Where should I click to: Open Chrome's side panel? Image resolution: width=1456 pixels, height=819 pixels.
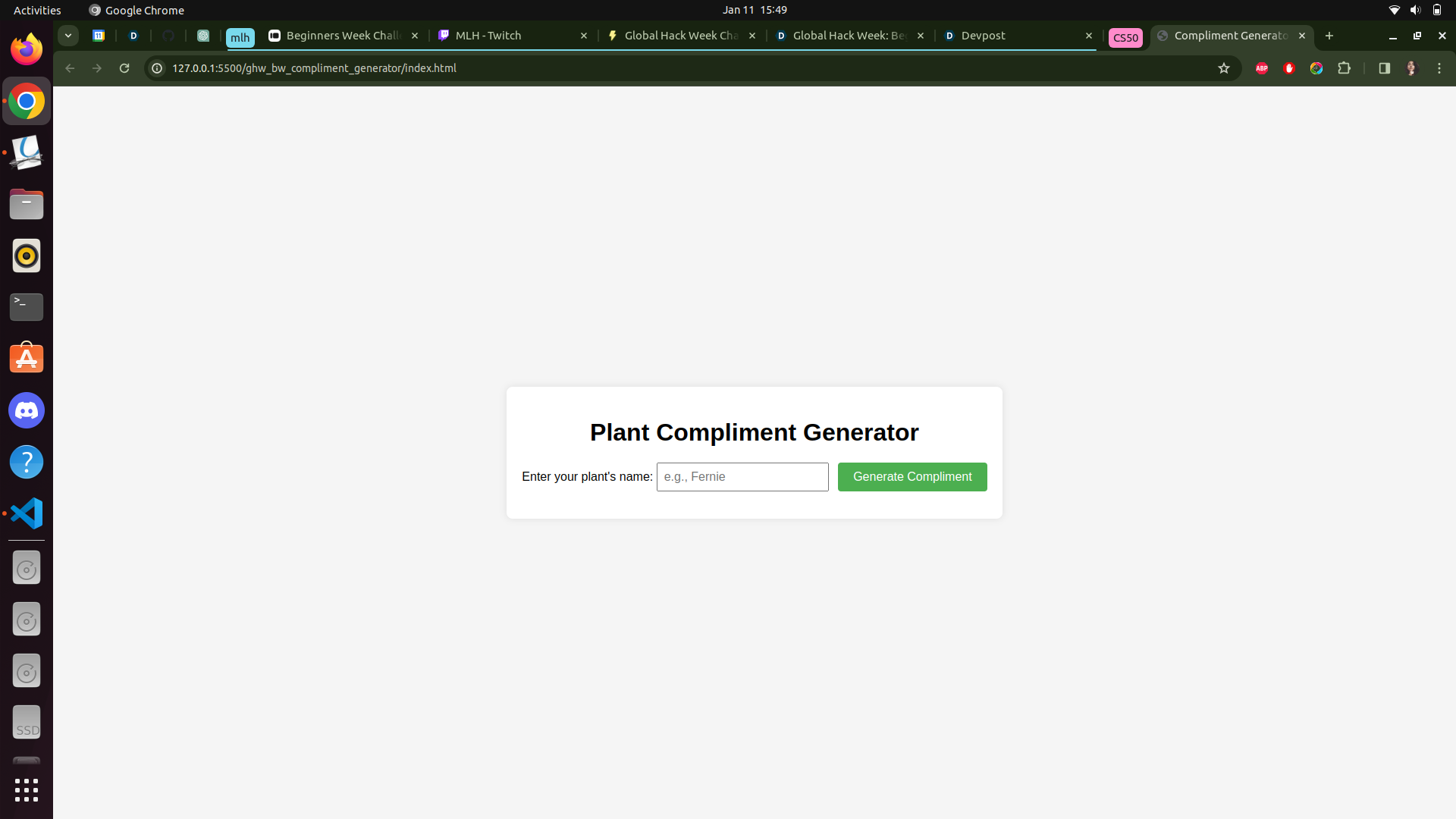pos(1384,68)
